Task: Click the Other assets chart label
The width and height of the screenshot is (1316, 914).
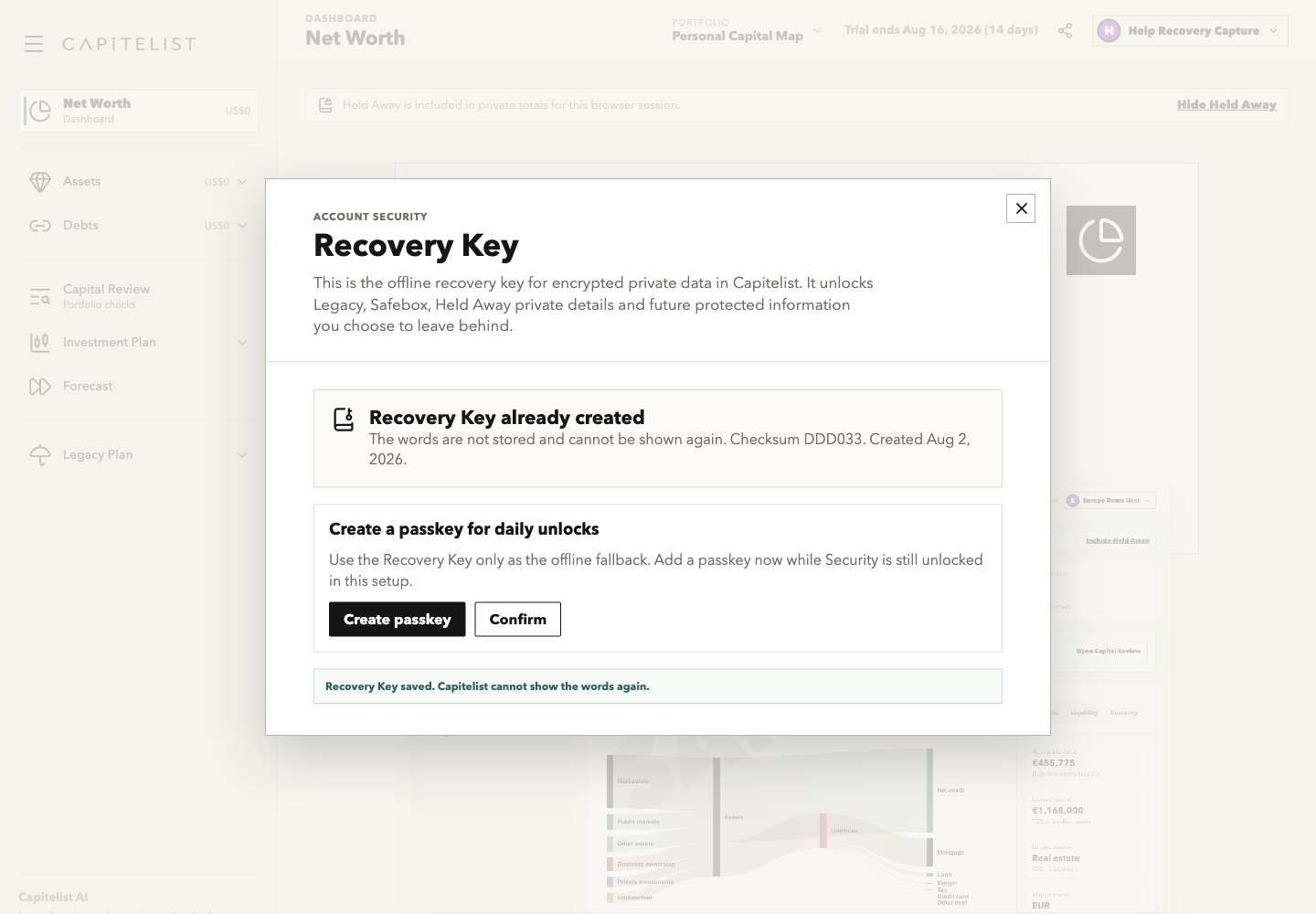Action: (635, 844)
